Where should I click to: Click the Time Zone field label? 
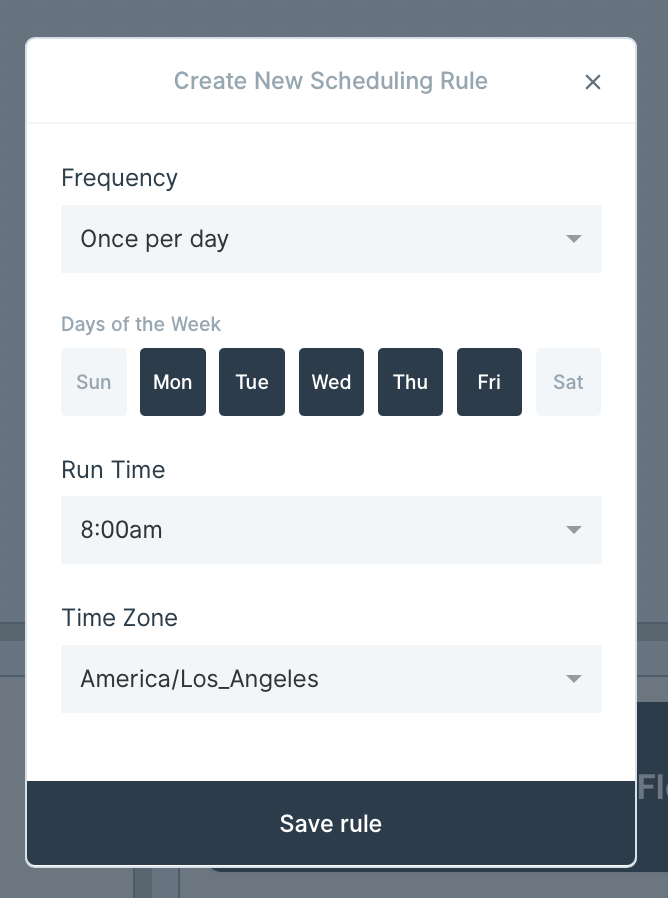tap(119, 618)
